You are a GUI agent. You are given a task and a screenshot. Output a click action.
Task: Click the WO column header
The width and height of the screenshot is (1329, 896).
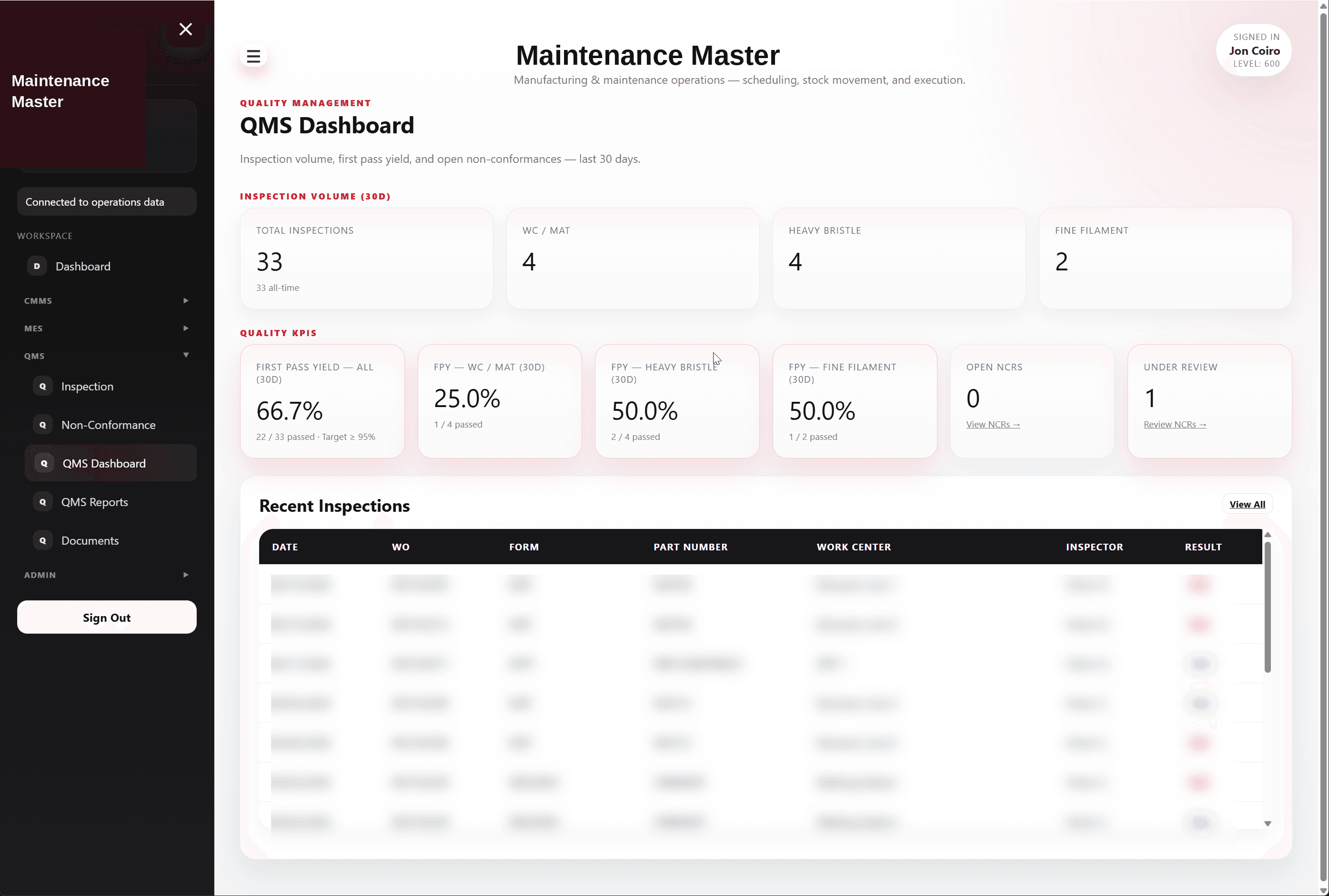[400, 547]
